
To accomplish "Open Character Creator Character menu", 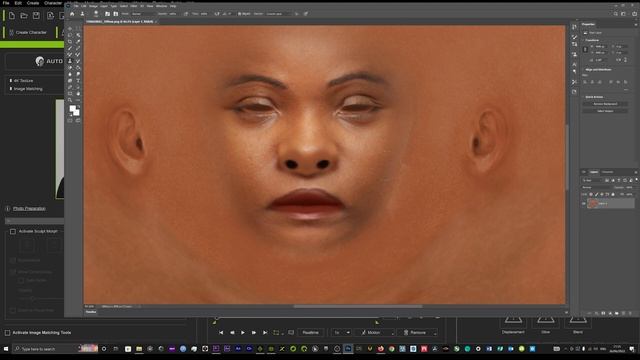I will point(53,3).
